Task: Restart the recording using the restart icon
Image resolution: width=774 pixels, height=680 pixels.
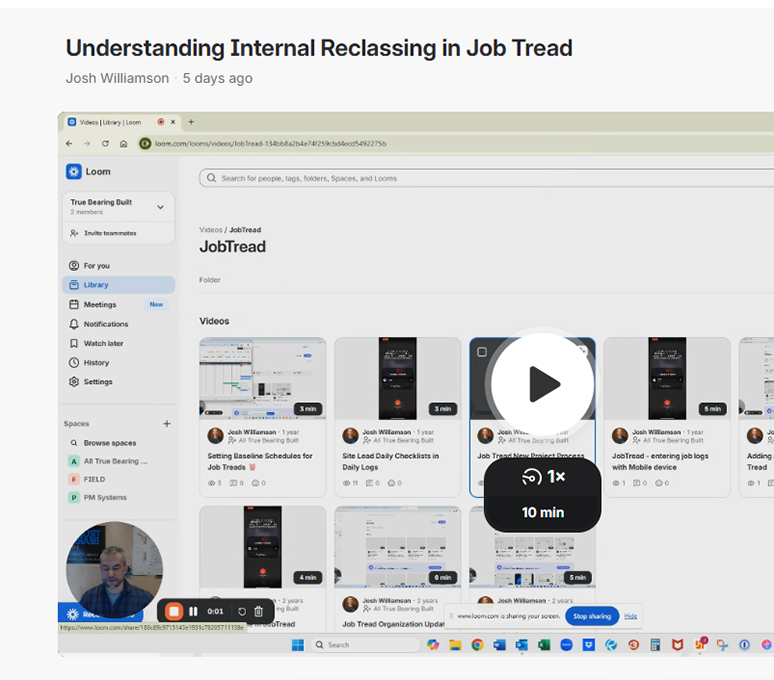Action: [241, 611]
